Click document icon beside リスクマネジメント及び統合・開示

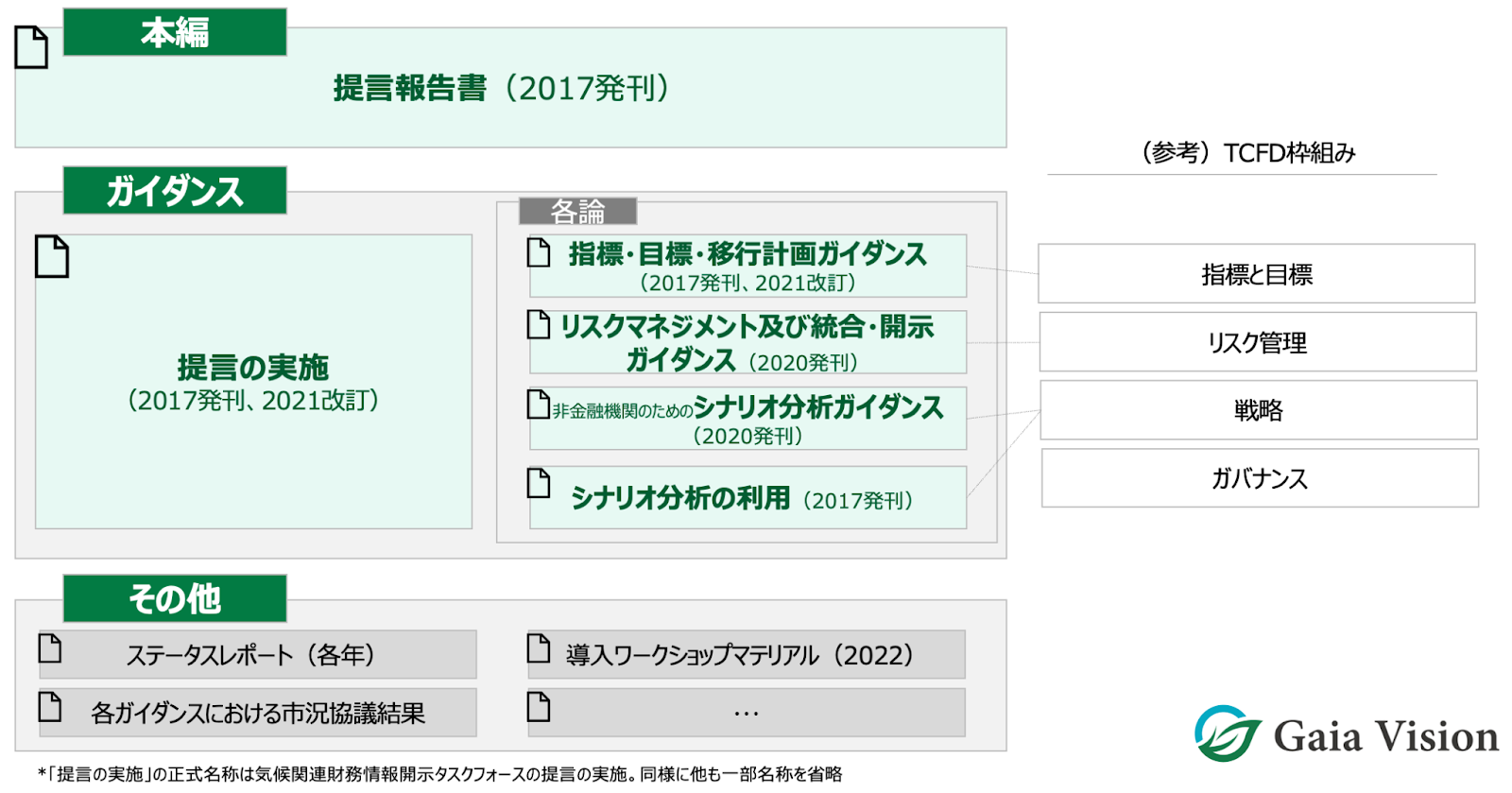[x=539, y=324]
